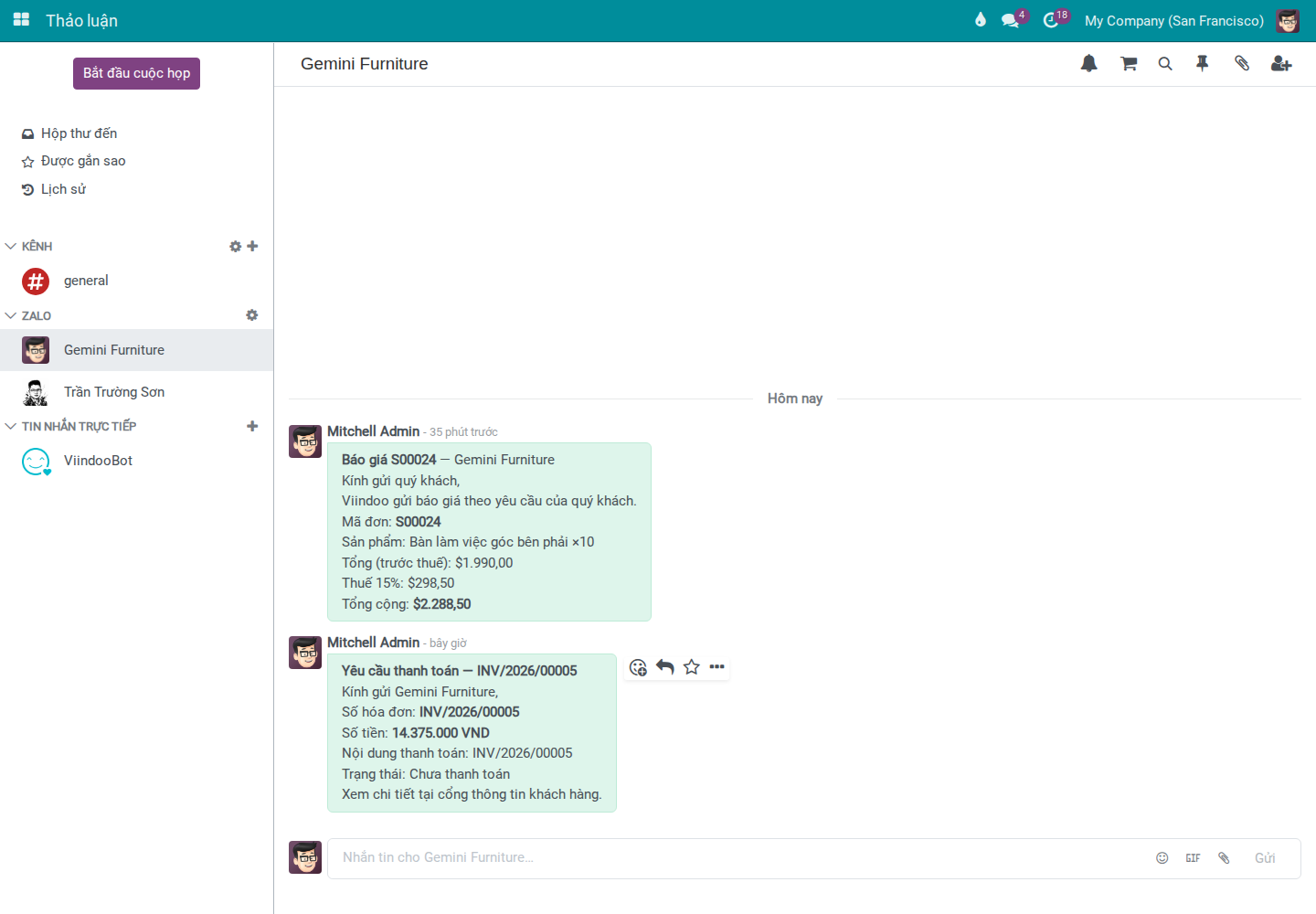Invite people with add user icon
The height and width of the screenshot is (914, 1316).
1281,63
